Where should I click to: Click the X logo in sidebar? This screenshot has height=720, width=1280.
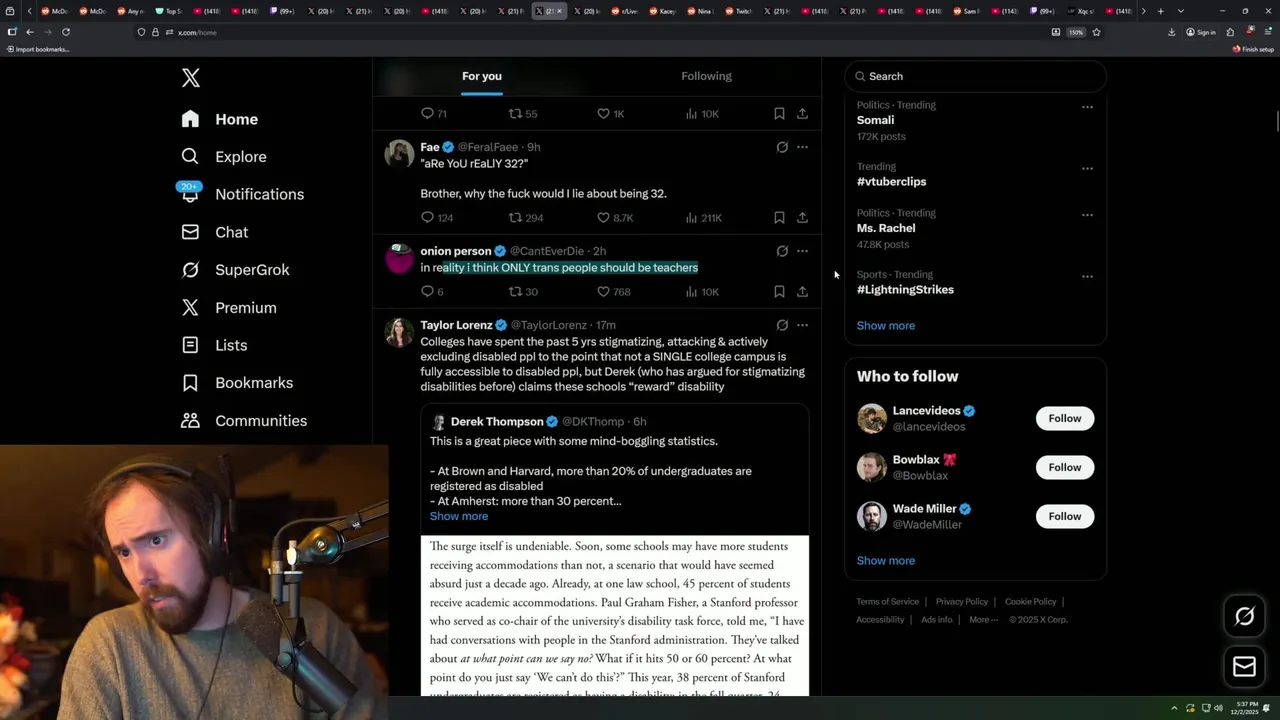[x=190, y=78]
